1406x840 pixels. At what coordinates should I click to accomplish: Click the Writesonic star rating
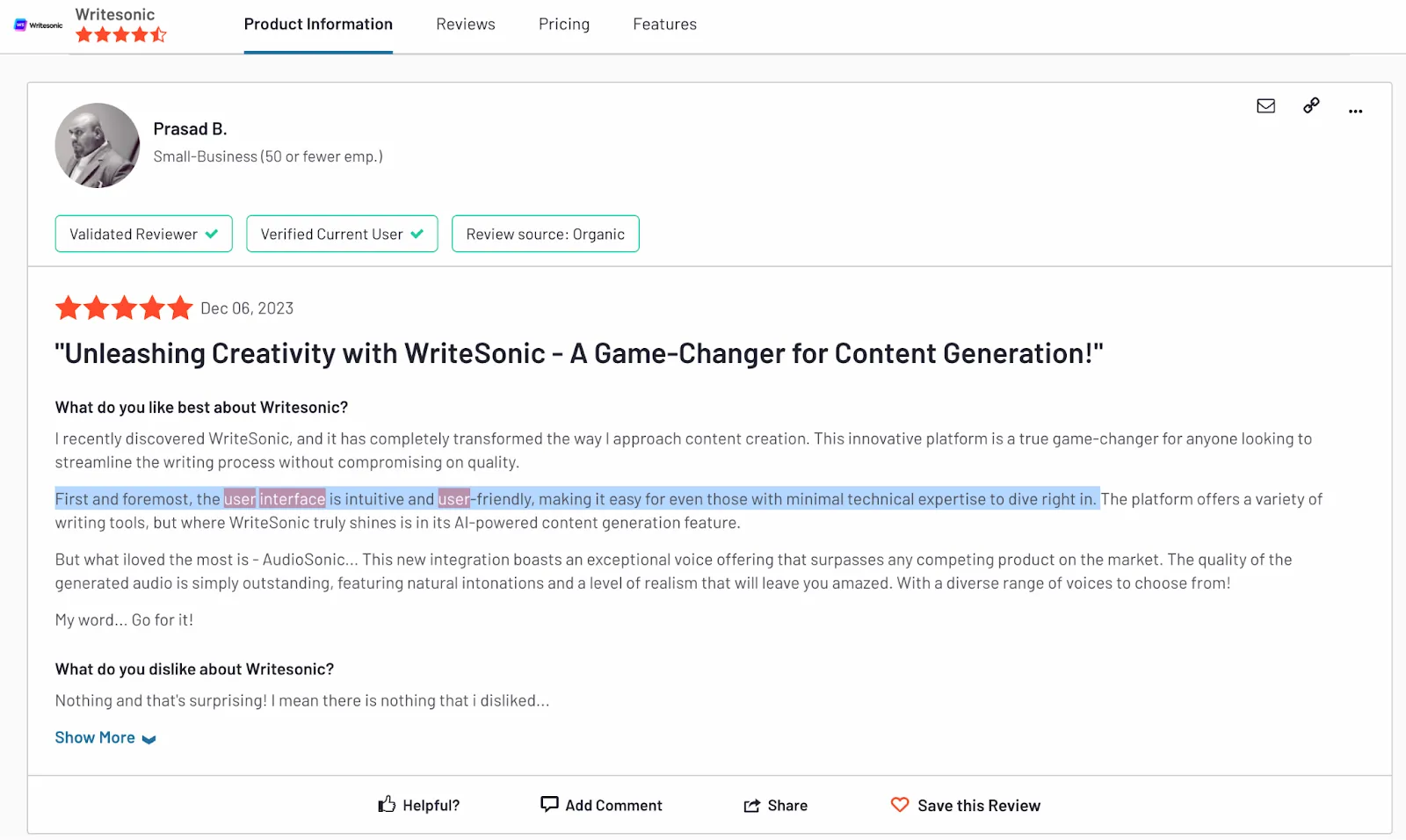click(x=121, y=35)
